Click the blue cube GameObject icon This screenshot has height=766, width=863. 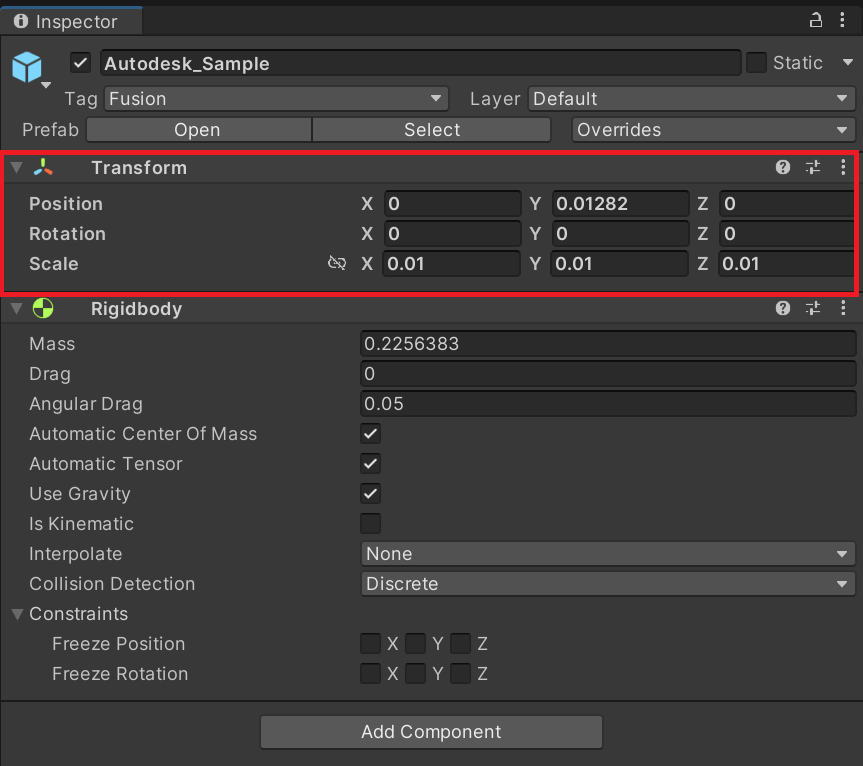point(27,67)
